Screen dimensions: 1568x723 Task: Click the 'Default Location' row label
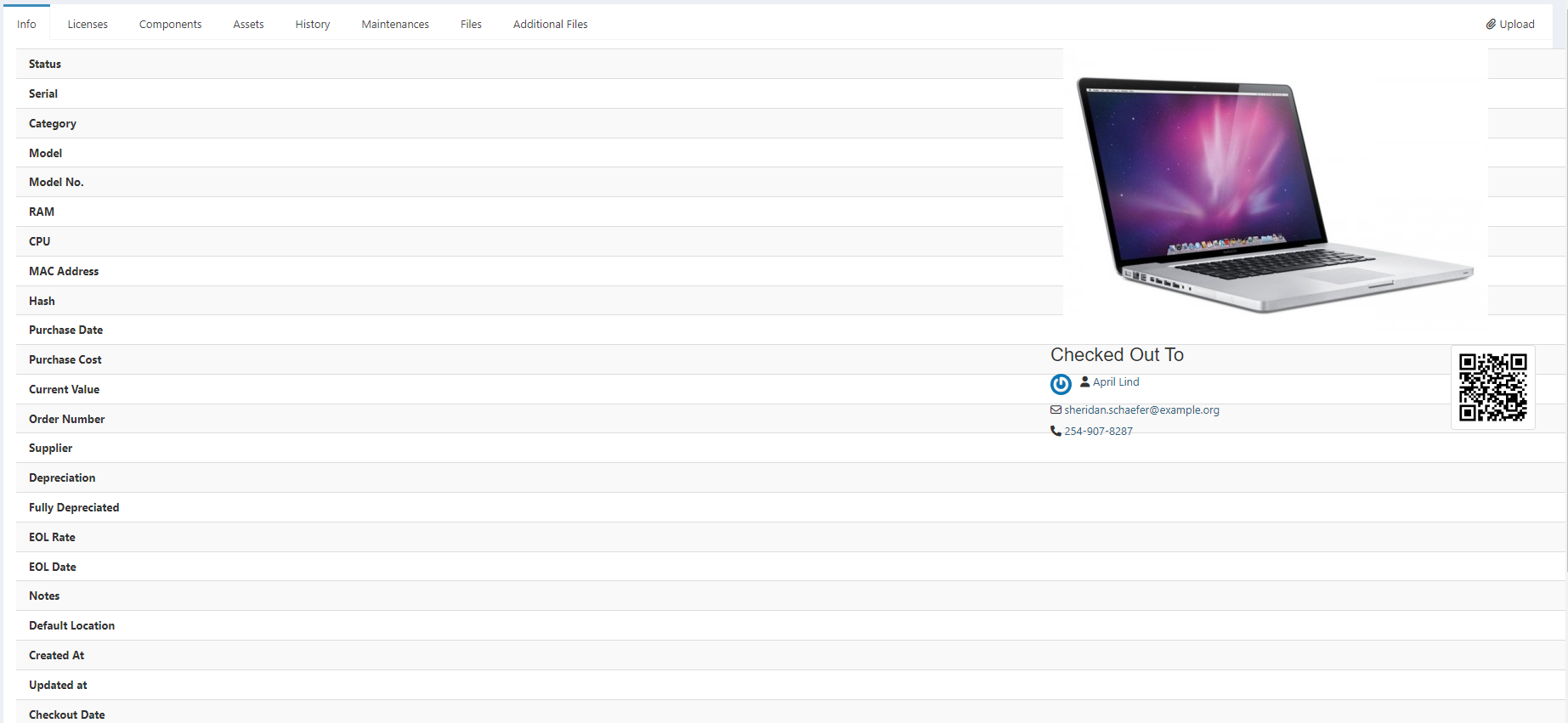71,625
